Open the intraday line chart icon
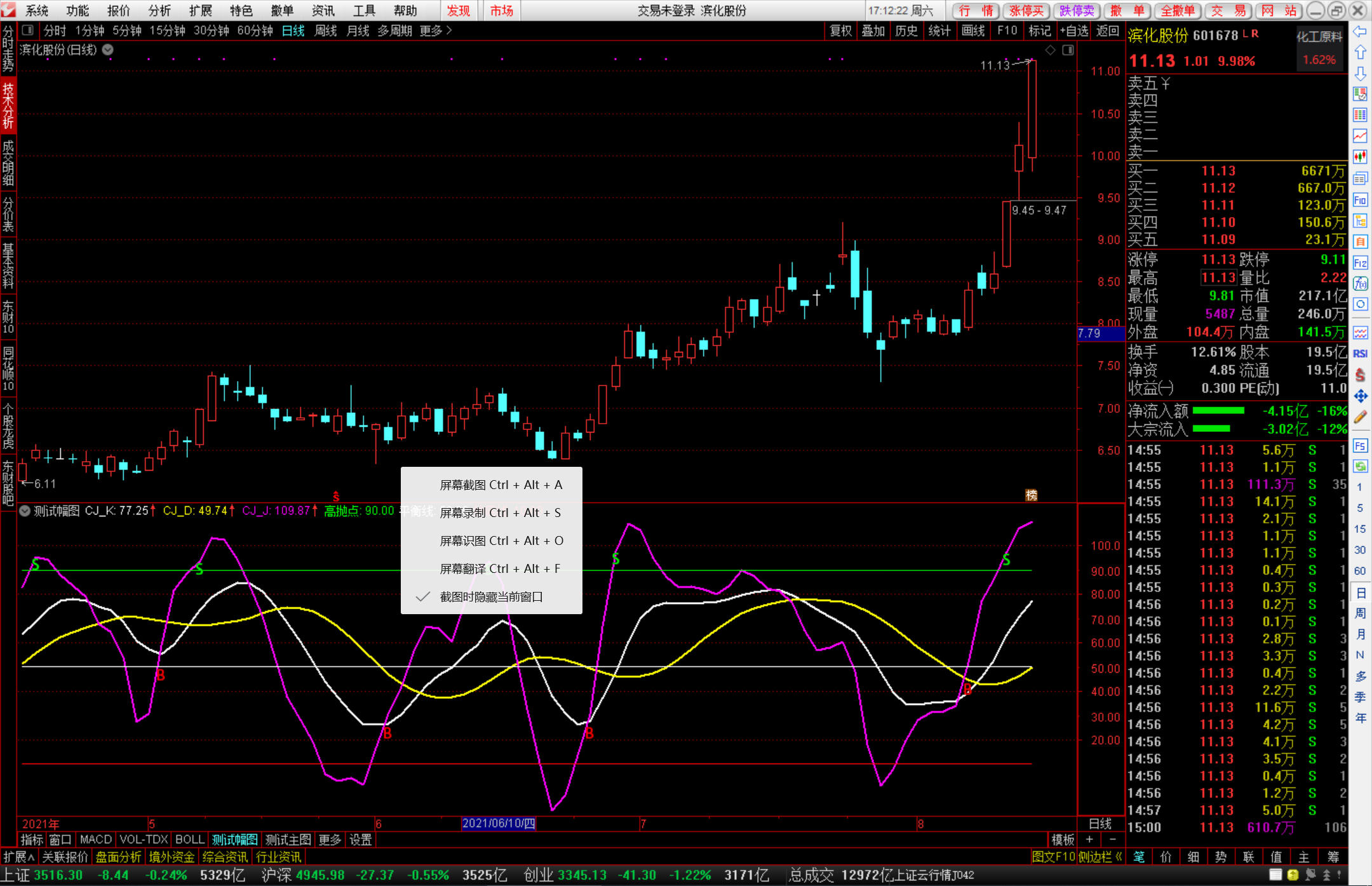Image resolution: width=1372 pixels, height=886 pixels. [x=1360, y=136]
